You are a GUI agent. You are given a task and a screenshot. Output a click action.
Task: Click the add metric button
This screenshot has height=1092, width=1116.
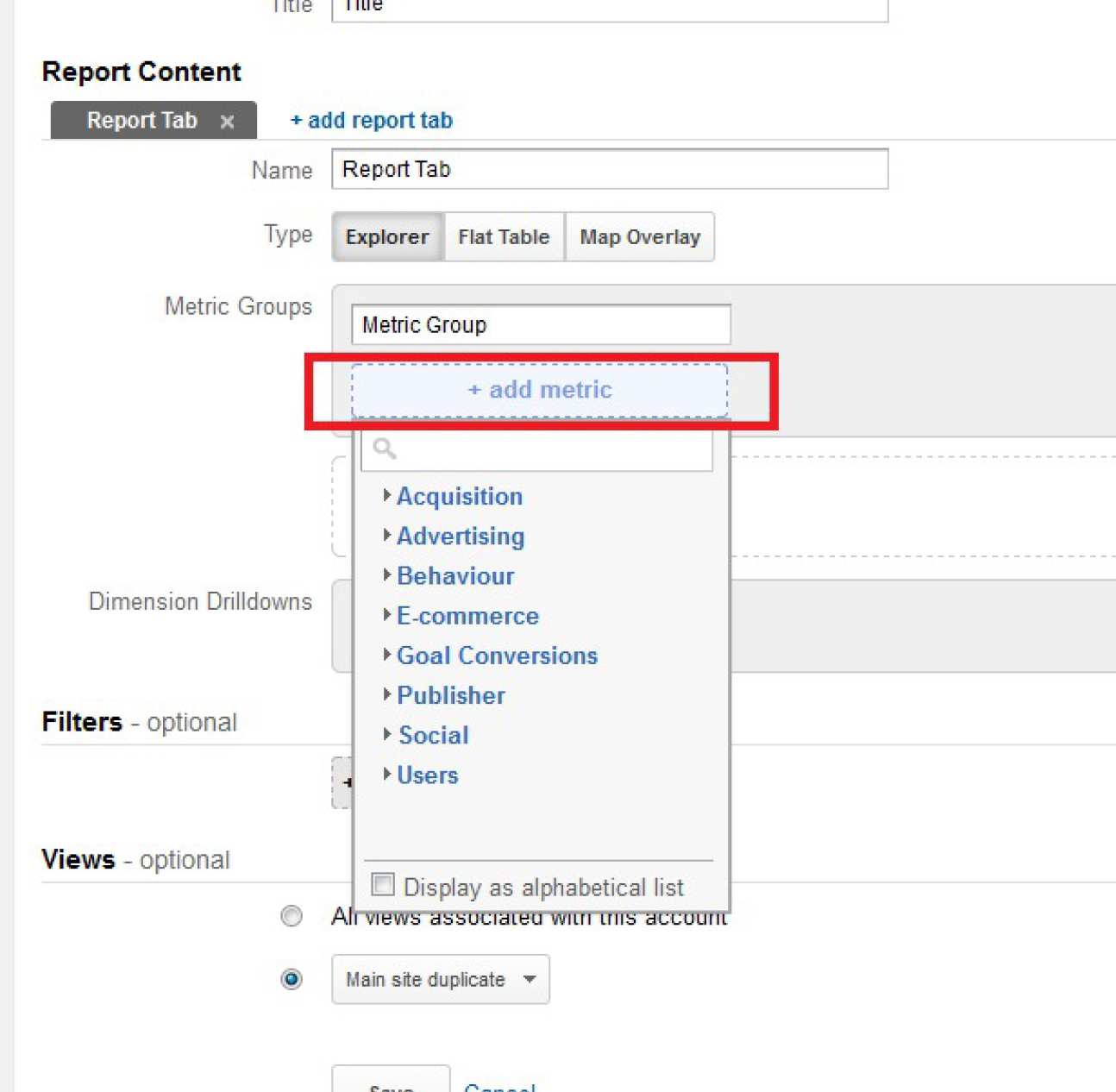(x=540, y=391)
